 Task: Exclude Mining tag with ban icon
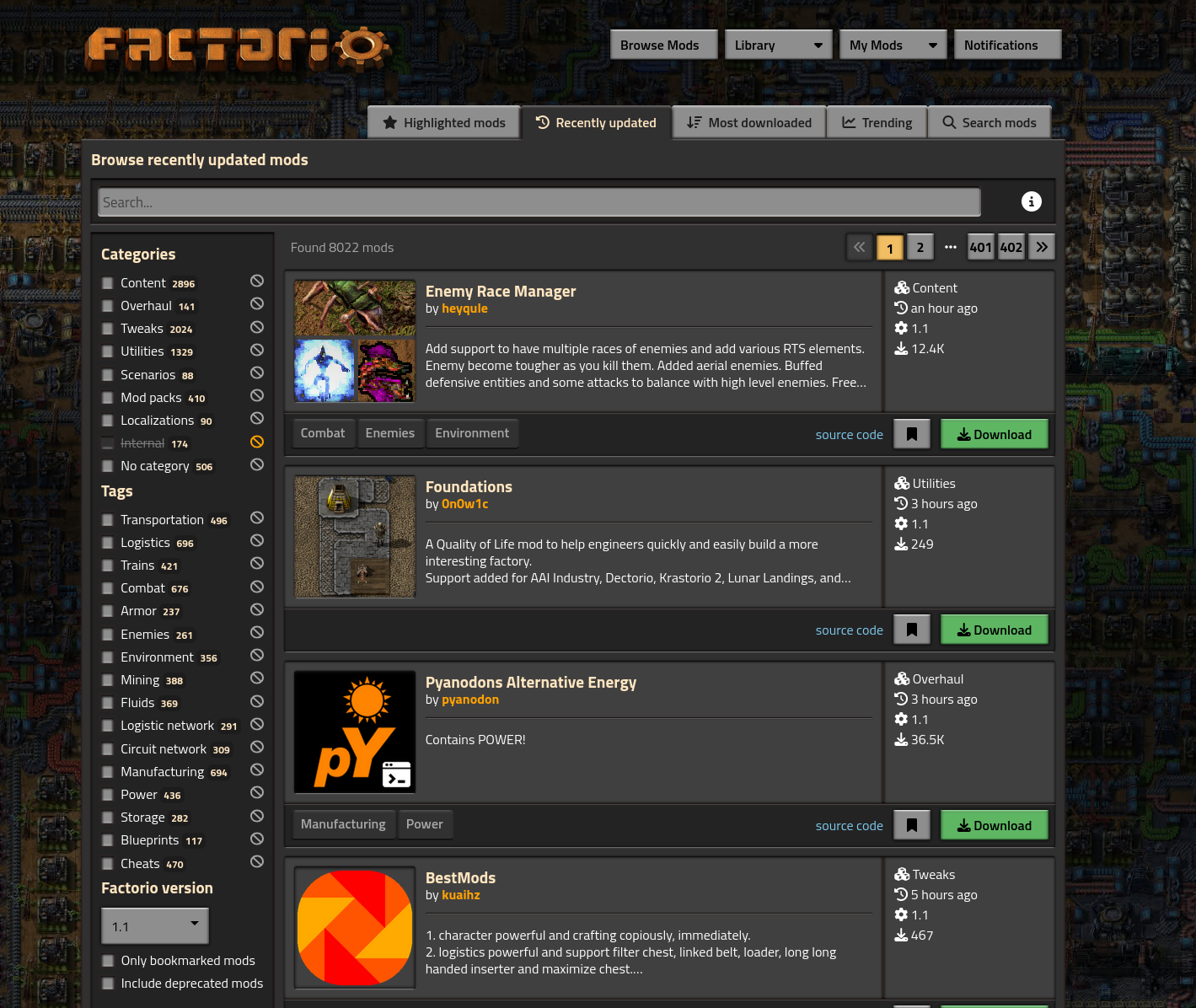257,678
